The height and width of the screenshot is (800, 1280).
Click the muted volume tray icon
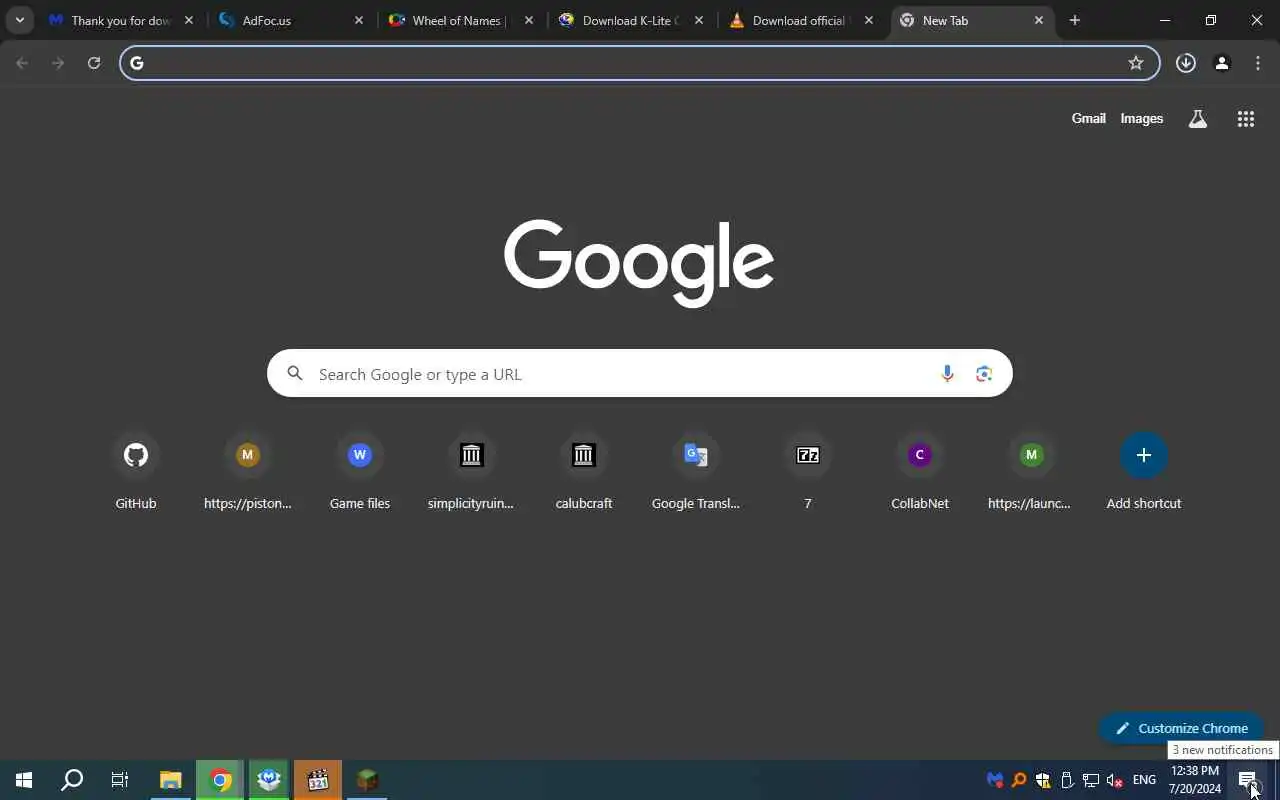[1115, 780]
